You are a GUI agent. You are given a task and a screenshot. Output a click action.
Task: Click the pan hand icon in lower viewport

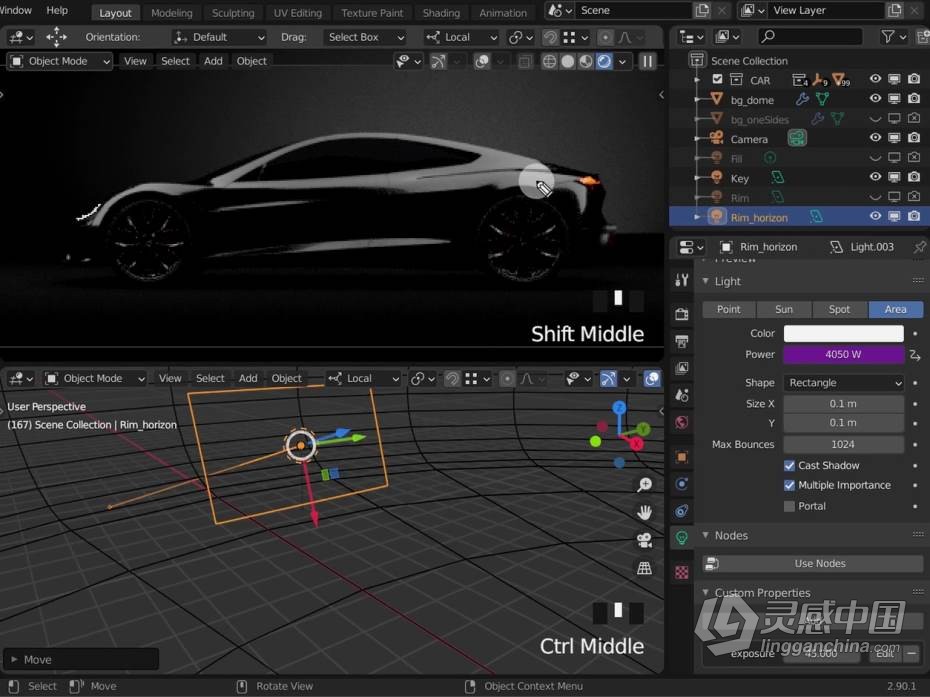coord(644,512)
